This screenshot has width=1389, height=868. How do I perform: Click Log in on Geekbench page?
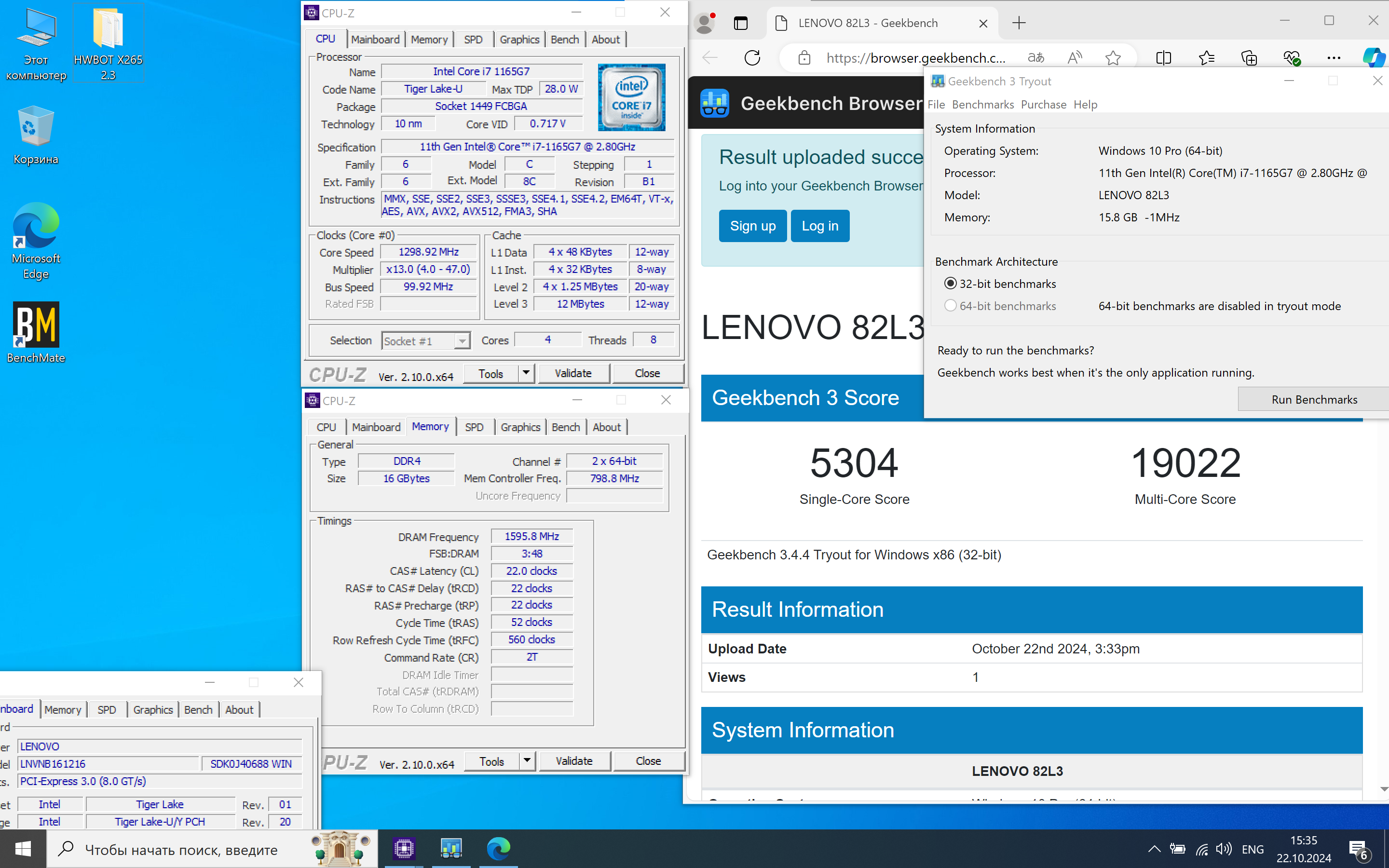[819, 226]
